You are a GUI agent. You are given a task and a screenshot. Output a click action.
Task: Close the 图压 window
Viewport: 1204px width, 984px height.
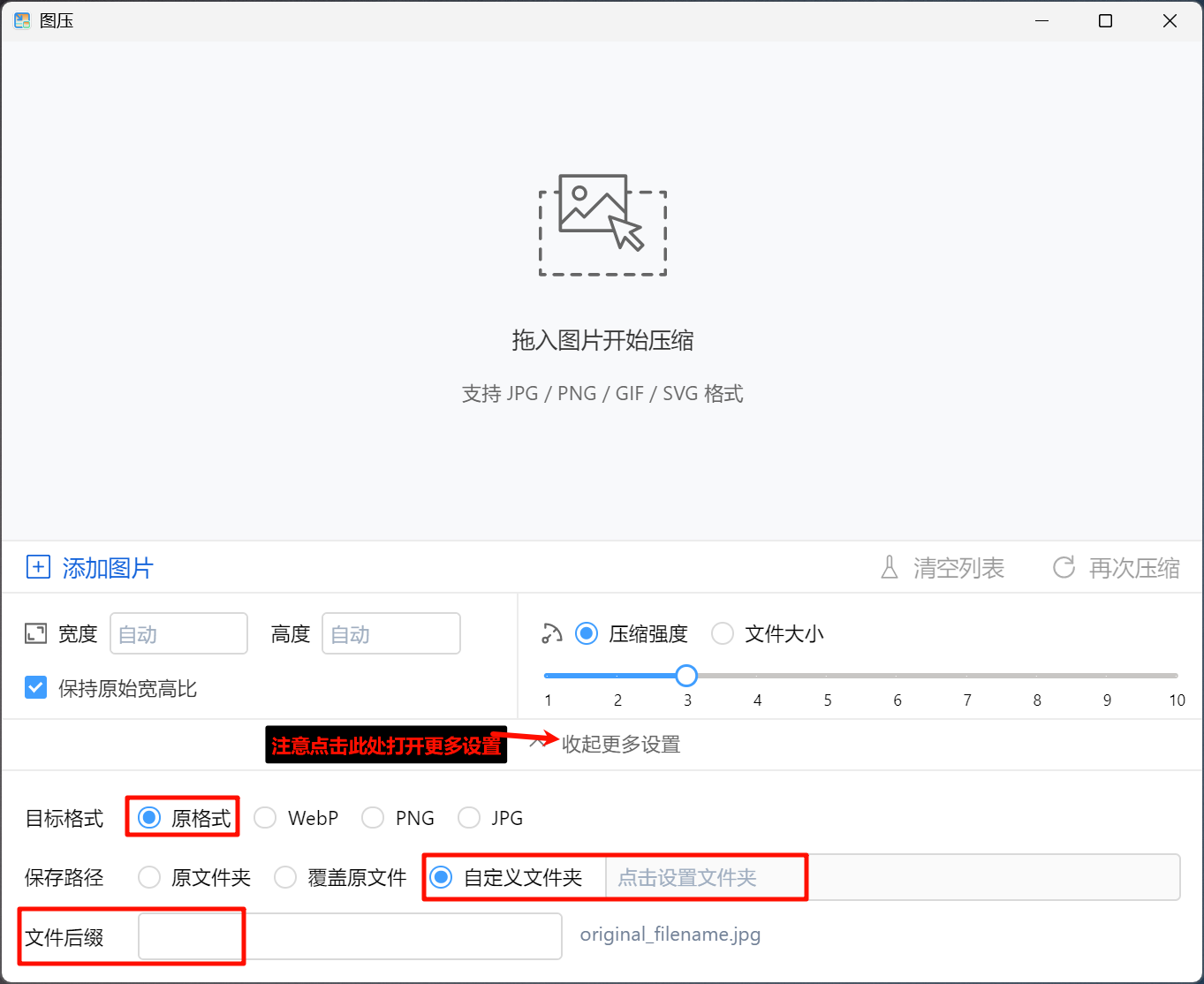(1170, 20)
